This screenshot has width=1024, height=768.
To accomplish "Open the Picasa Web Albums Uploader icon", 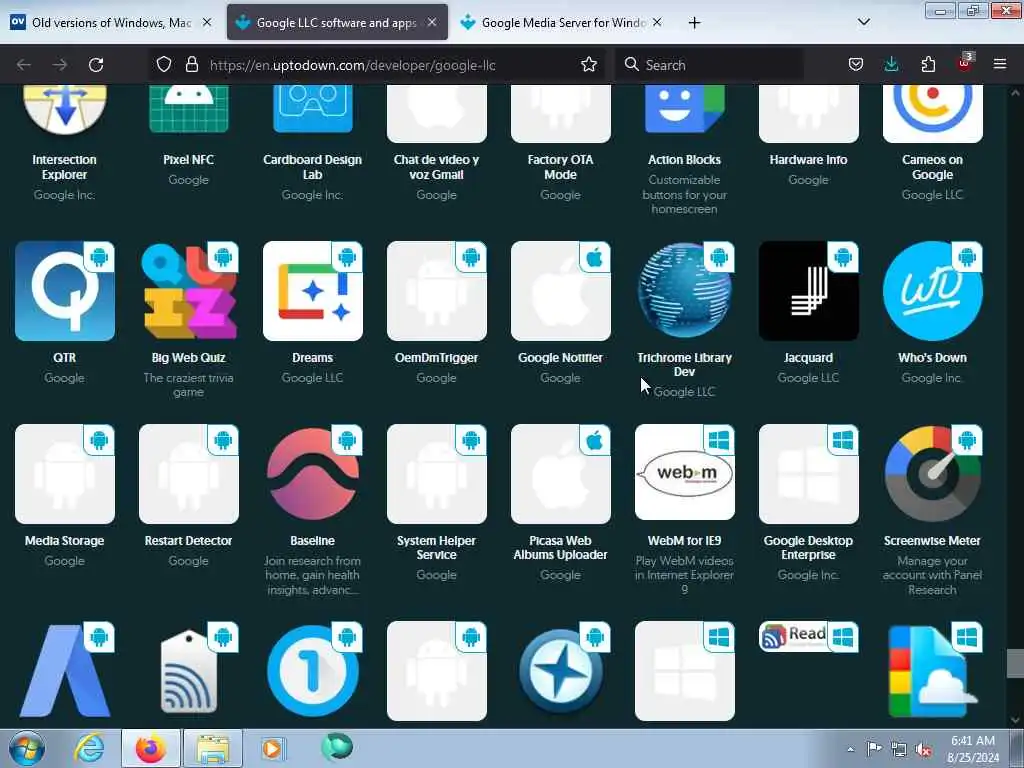I will tap(561, 474).
